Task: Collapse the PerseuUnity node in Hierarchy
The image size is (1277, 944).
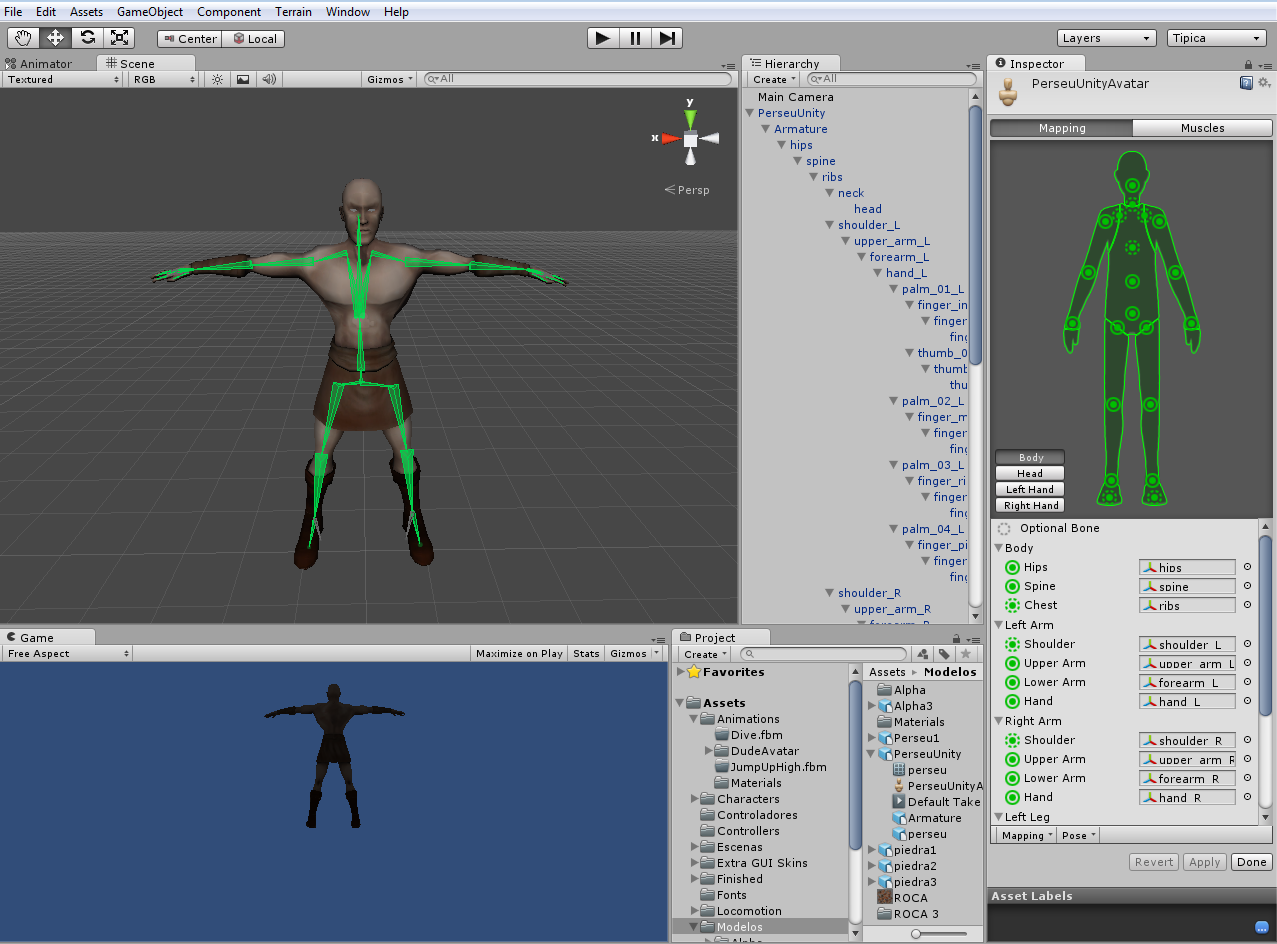Action: (751, 113)
